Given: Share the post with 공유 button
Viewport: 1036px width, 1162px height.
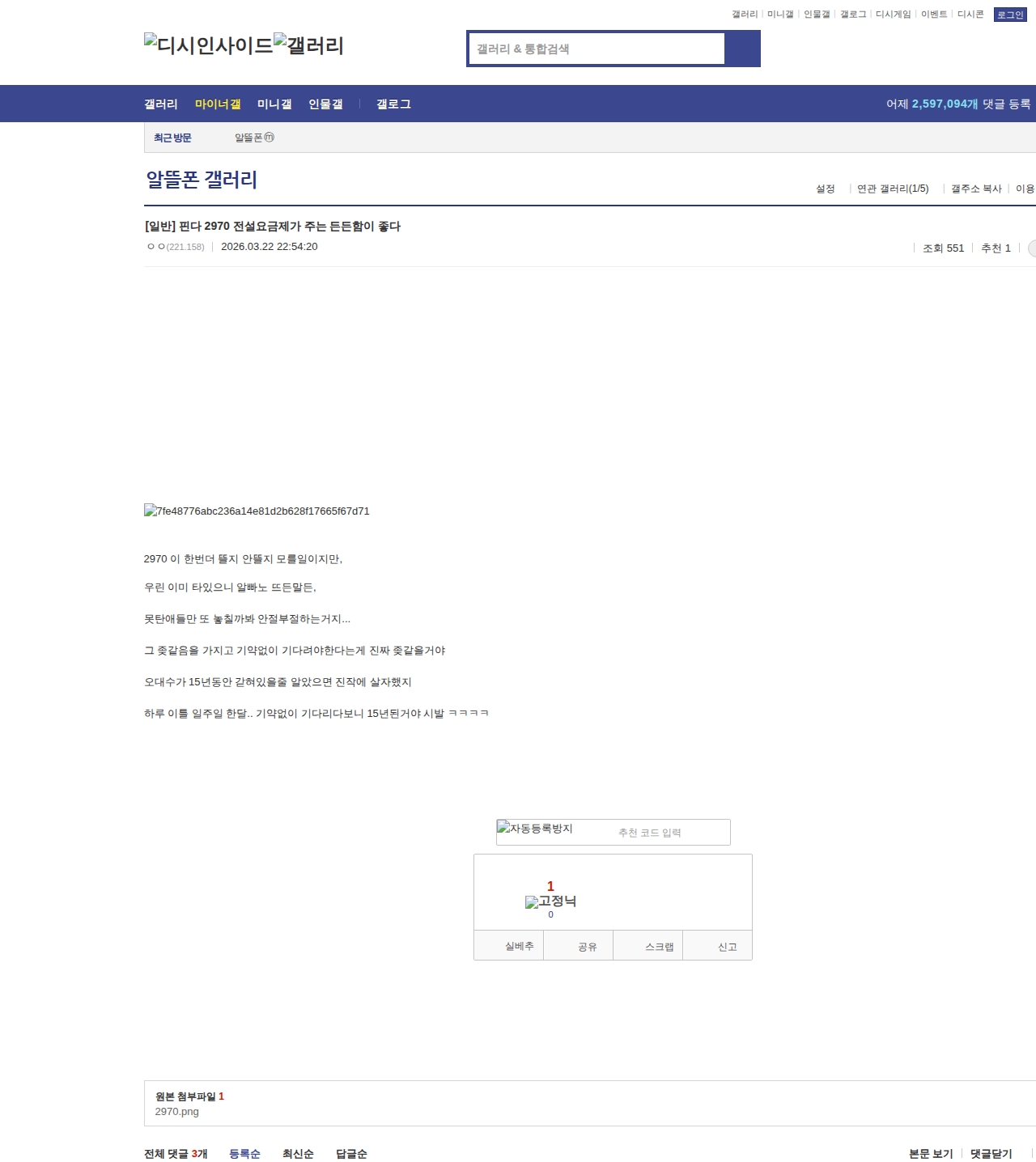Looking at the screenshot, I should tap(587, 946).
